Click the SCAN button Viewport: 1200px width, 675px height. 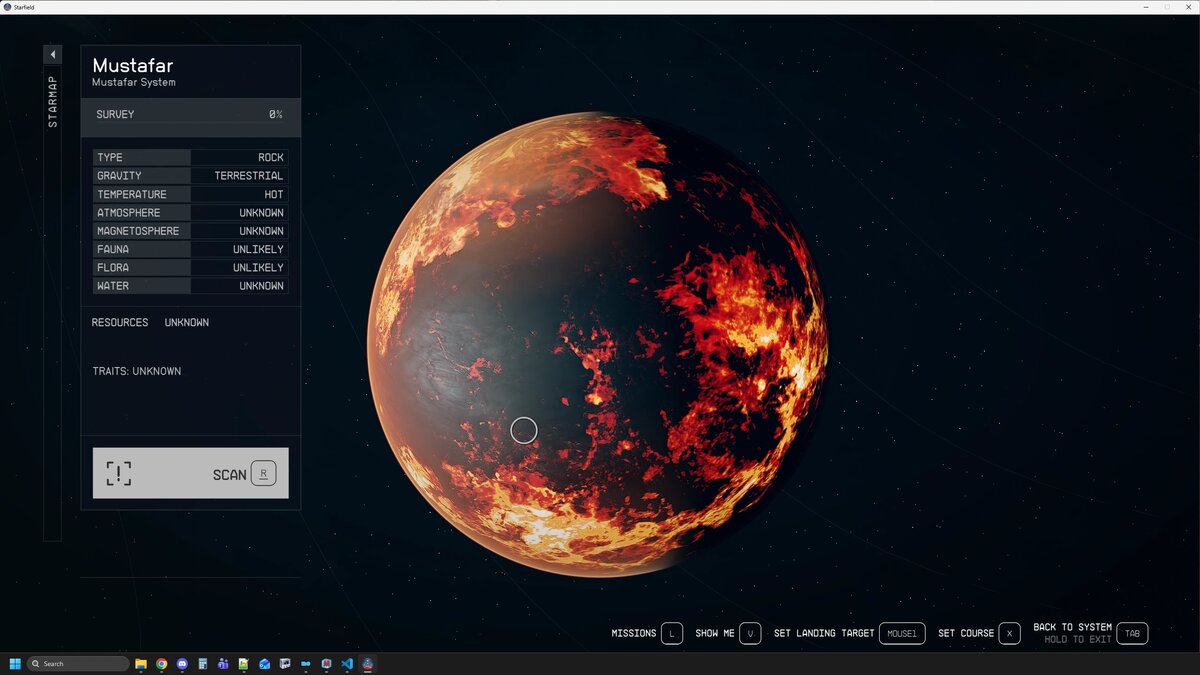[x=191, y=473]
